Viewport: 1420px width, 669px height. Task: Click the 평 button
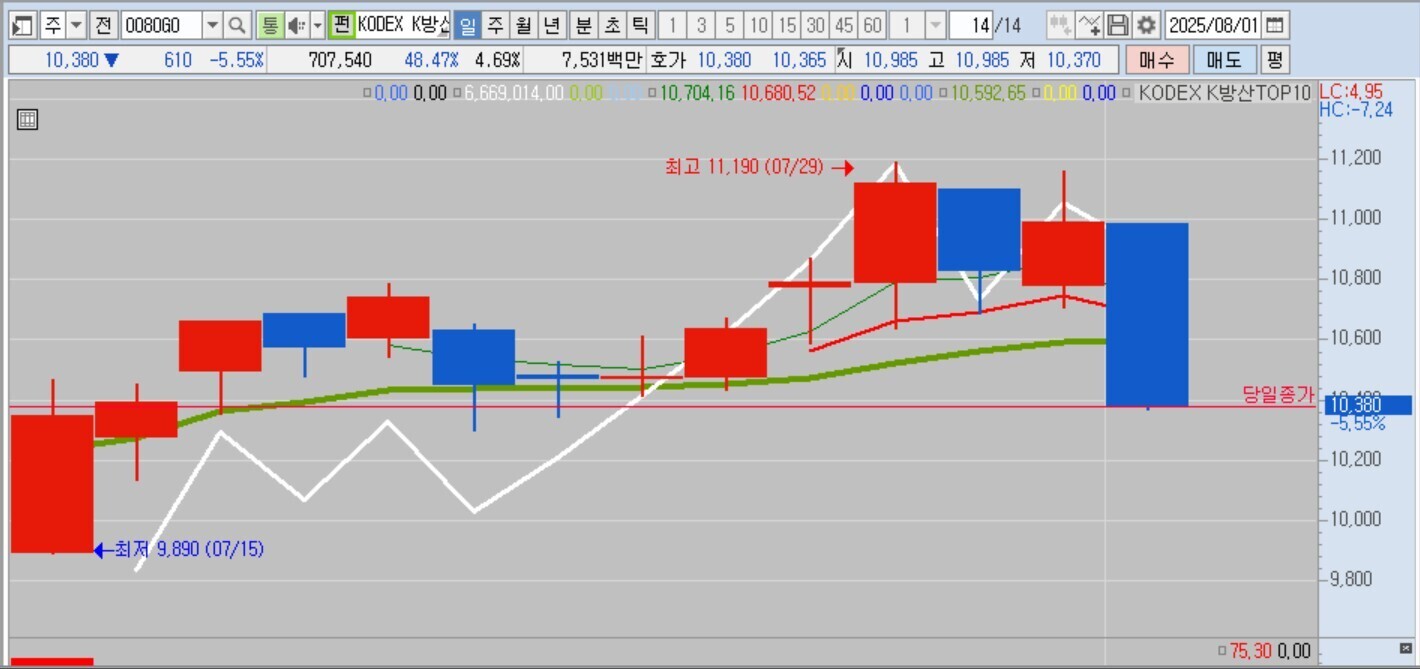(x=1274, y=60)
